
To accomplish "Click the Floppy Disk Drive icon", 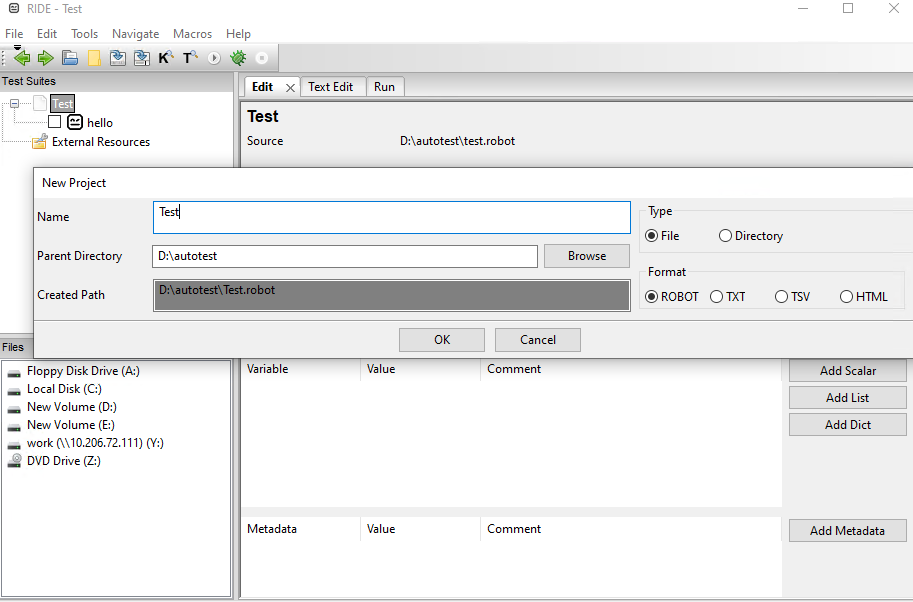I will [x=14, y=373].
